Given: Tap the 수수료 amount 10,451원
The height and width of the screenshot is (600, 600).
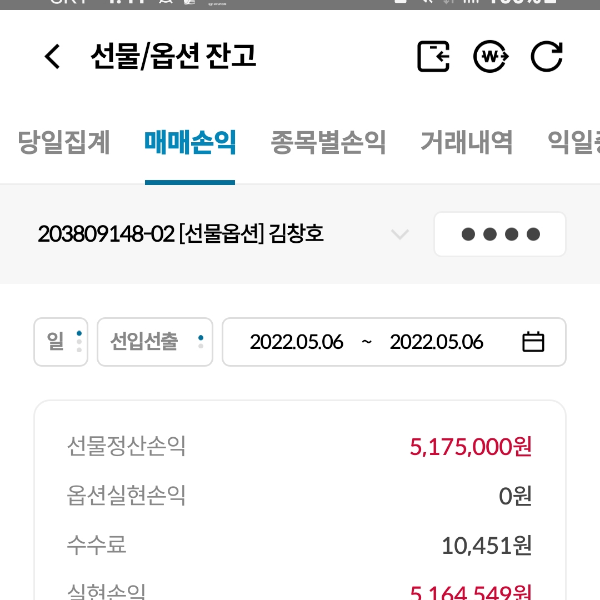Looking at the screenshot, I should (486, 546).
